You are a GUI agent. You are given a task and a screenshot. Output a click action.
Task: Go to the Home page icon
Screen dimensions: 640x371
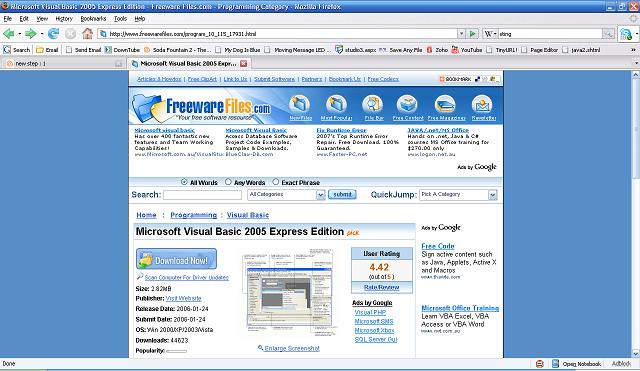click(87, 34)
